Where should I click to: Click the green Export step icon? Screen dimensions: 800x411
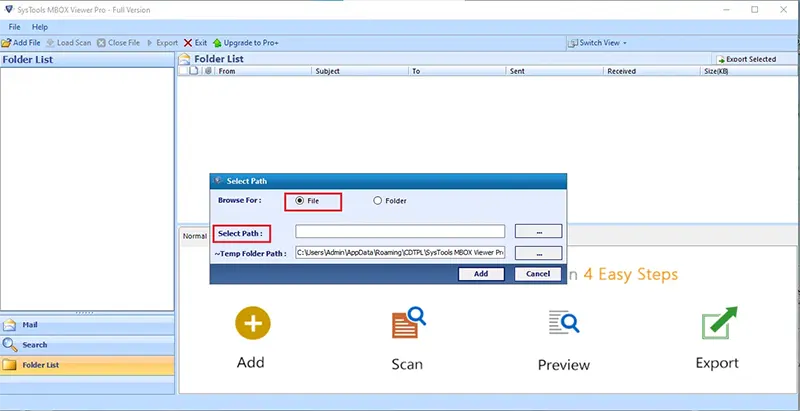click(719, 323)
